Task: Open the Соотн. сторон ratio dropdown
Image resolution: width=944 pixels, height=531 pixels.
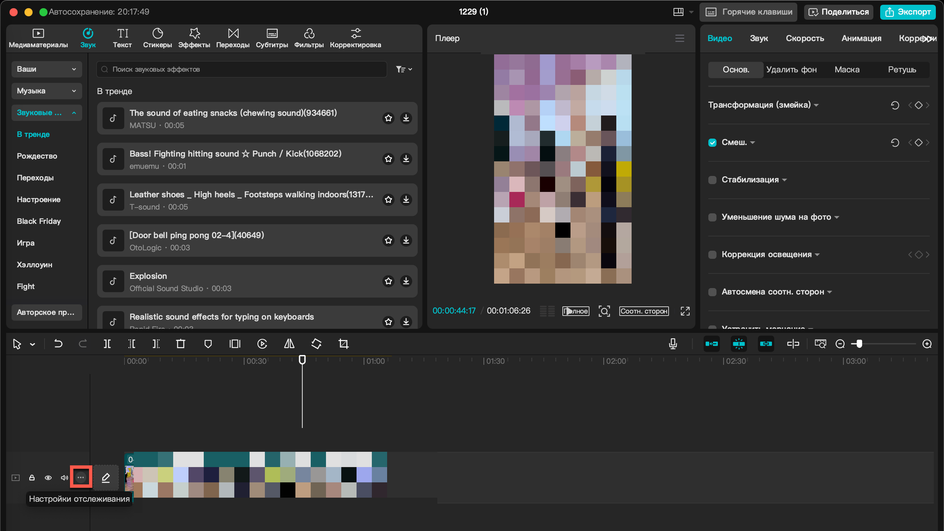Action: tap(644, 311)
